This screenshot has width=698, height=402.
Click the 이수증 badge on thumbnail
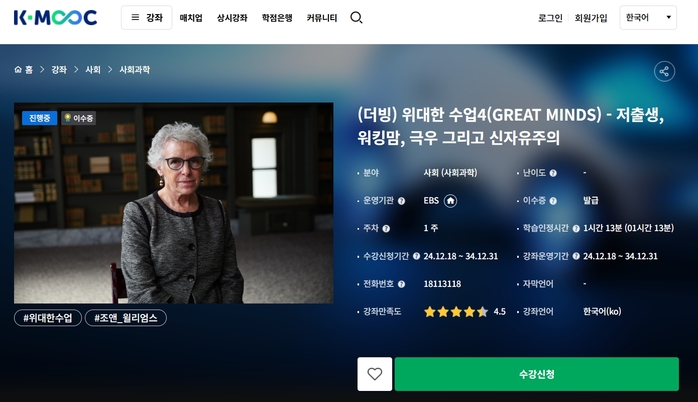pos(78,118)
